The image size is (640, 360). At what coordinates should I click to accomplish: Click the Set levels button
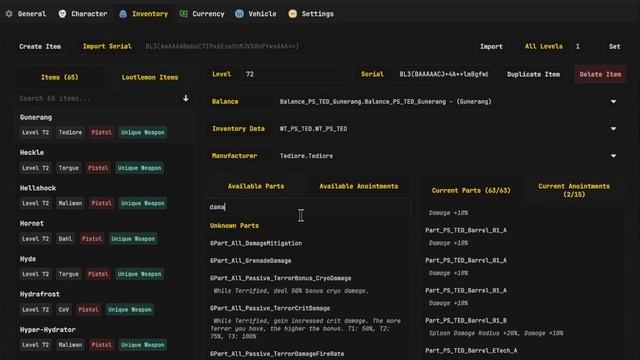[615, 47]
